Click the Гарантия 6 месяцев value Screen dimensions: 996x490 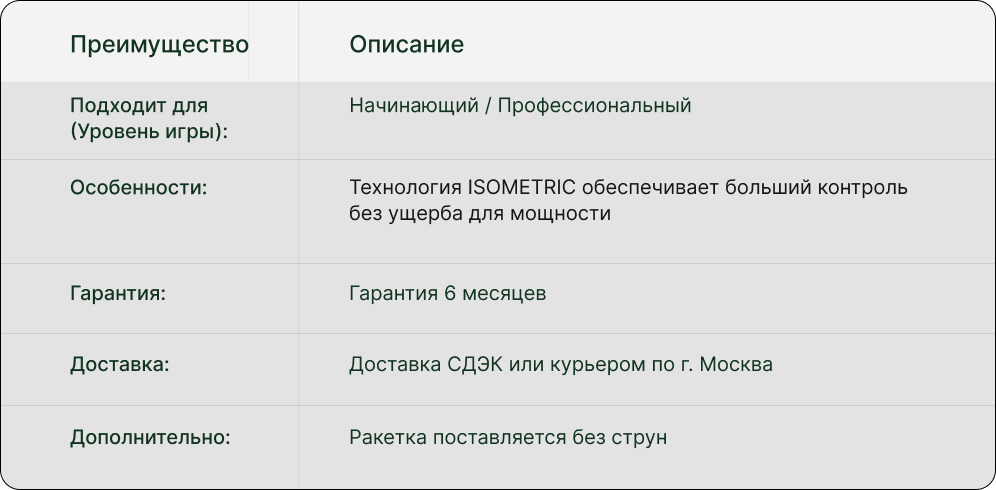click(447, 294)
